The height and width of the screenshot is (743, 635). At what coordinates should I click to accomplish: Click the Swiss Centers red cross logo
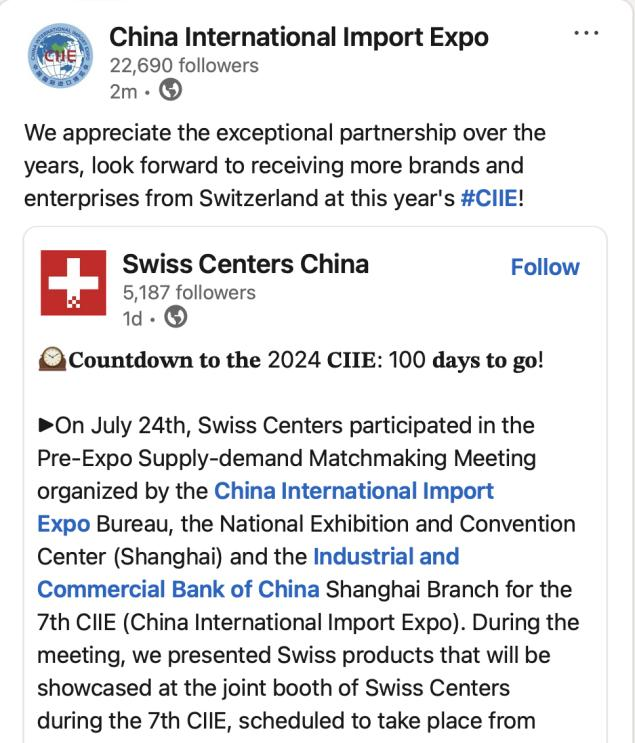73,282
